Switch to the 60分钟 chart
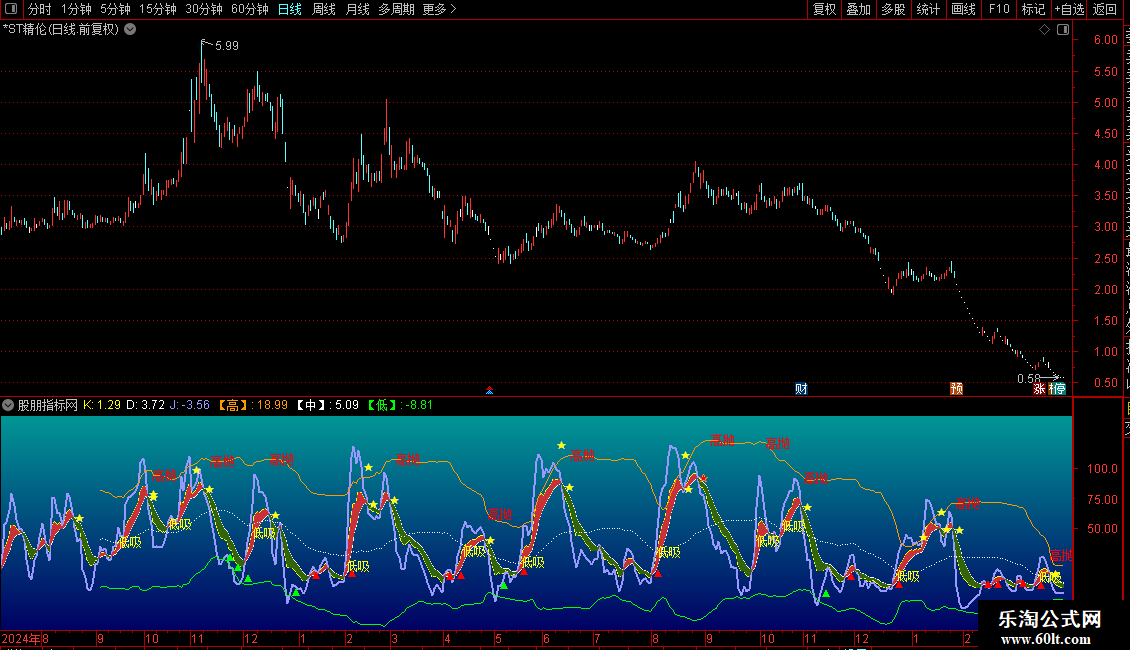1130x650 pixels. 250,9
